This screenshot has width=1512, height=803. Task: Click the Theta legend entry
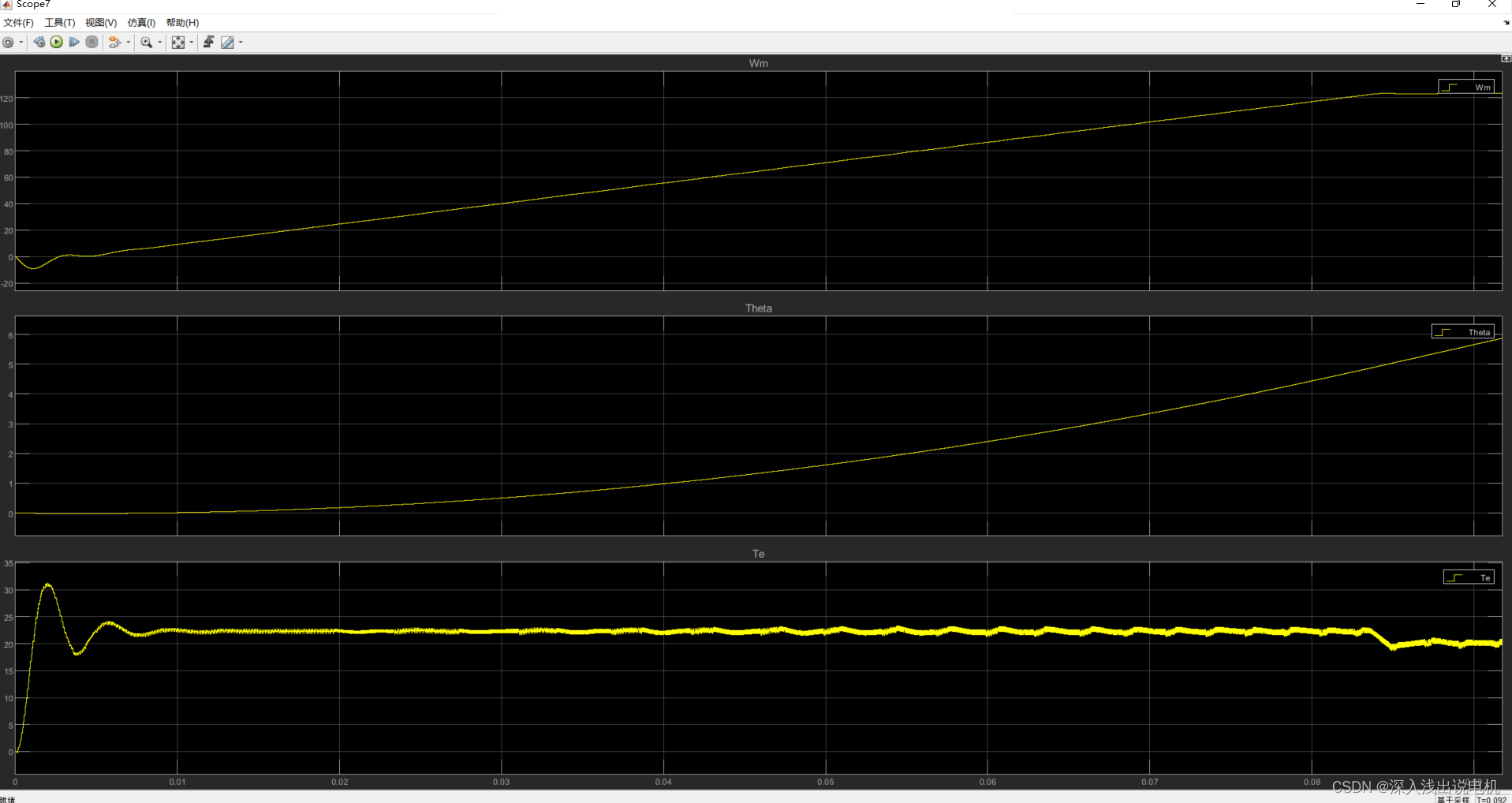(1463, 332)
